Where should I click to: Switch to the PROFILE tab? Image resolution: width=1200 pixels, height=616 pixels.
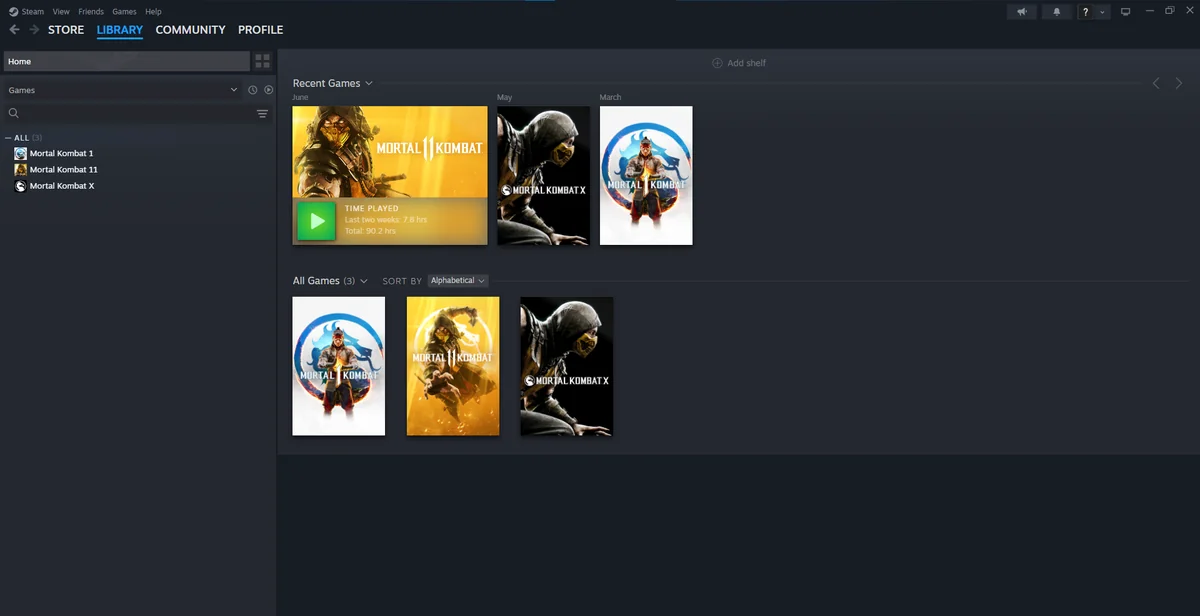(x=260, y=30)
